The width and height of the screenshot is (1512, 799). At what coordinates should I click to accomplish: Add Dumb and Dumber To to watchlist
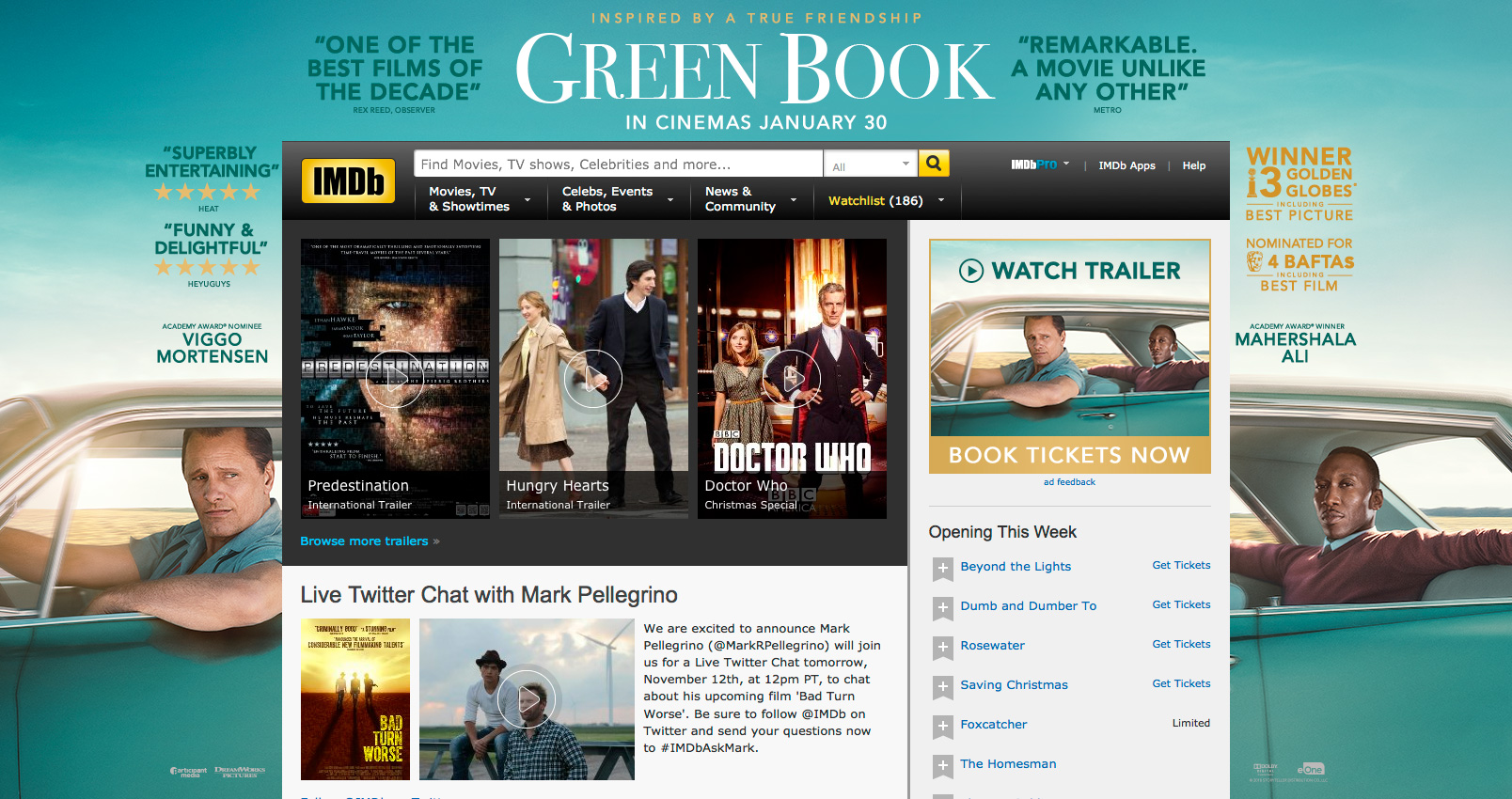943,607
